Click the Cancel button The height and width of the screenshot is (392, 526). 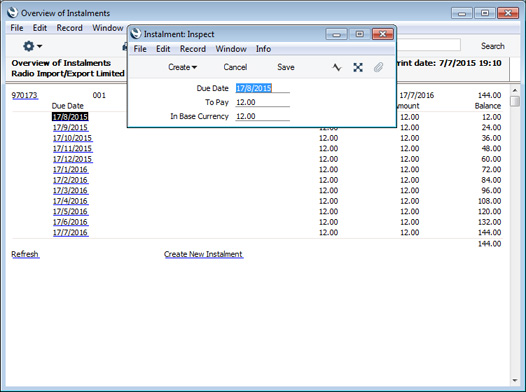point(235,67)
